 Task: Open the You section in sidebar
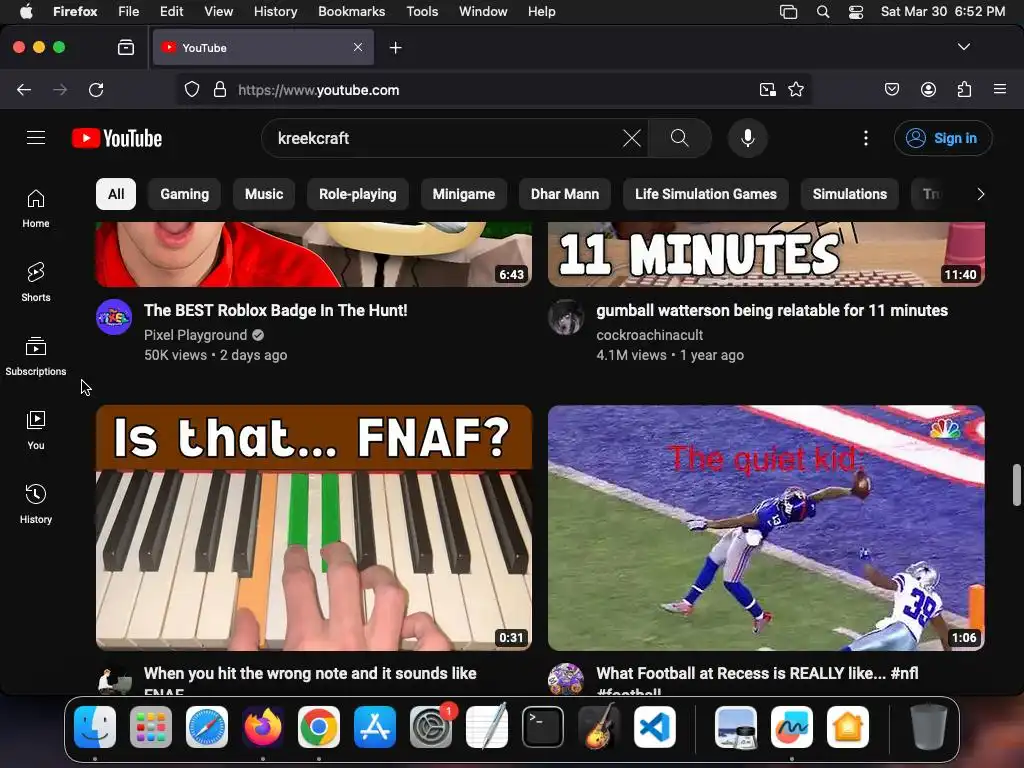(x=36, y=430)
